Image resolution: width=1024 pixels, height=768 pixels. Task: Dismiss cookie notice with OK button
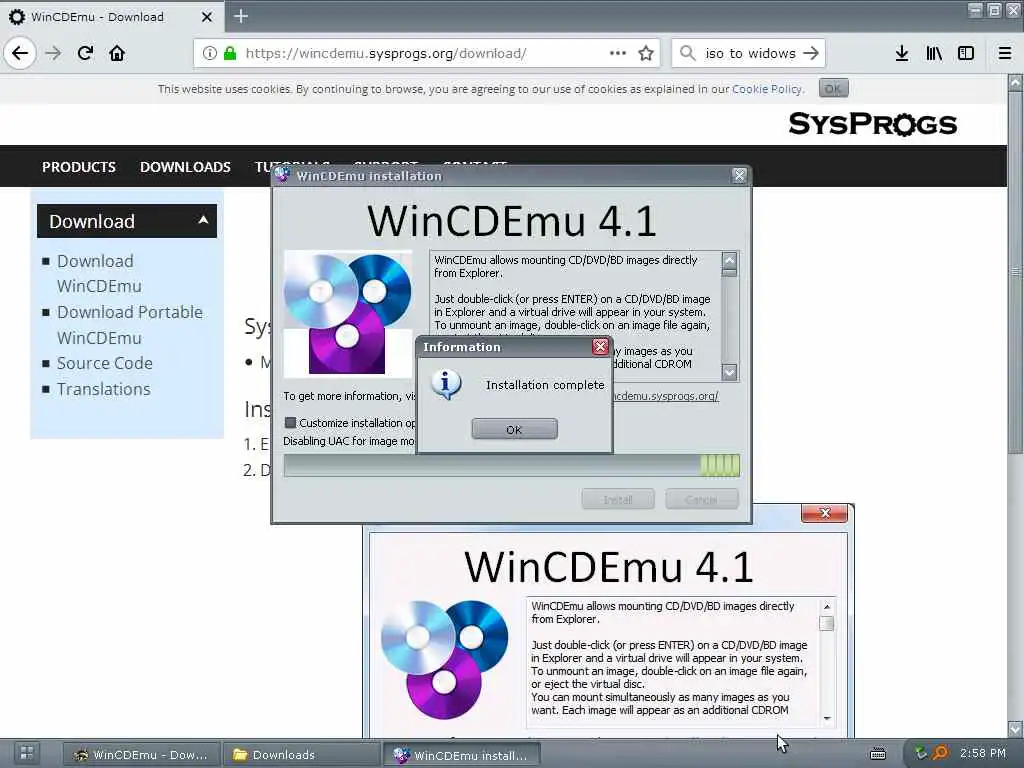833,88
